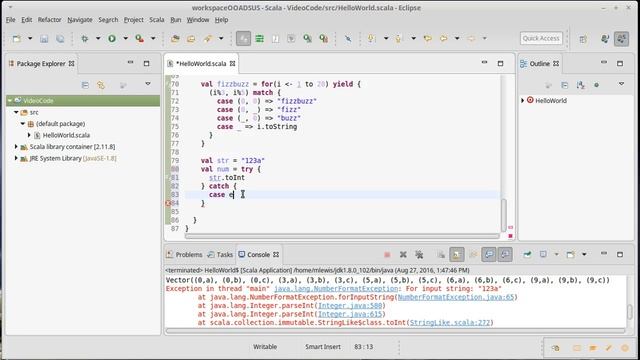Open the Next Annotation dropdown arrow
640x360 pixels.
[x=386, y=39]
